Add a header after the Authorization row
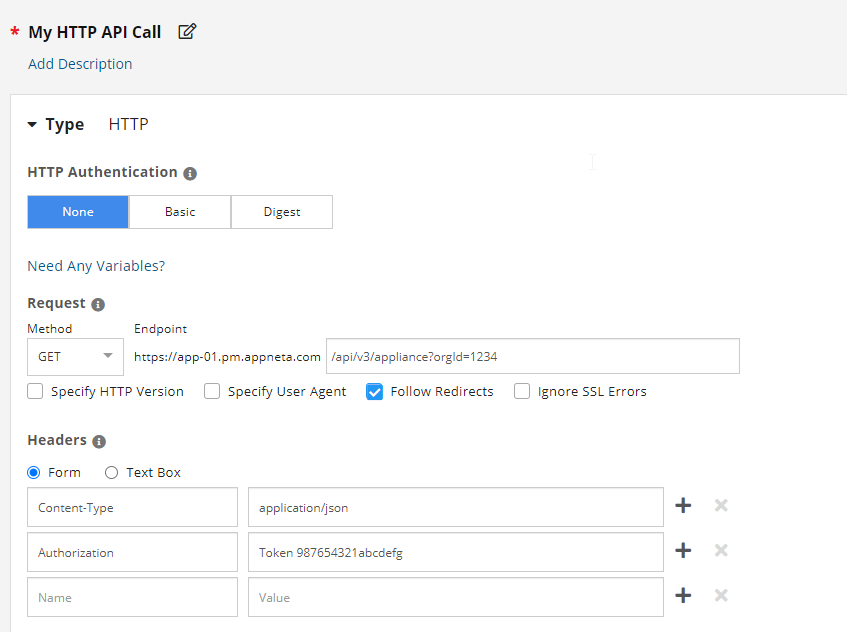This screenshot has height=632, width=847. pyautogui.click(x=683, y=551)
